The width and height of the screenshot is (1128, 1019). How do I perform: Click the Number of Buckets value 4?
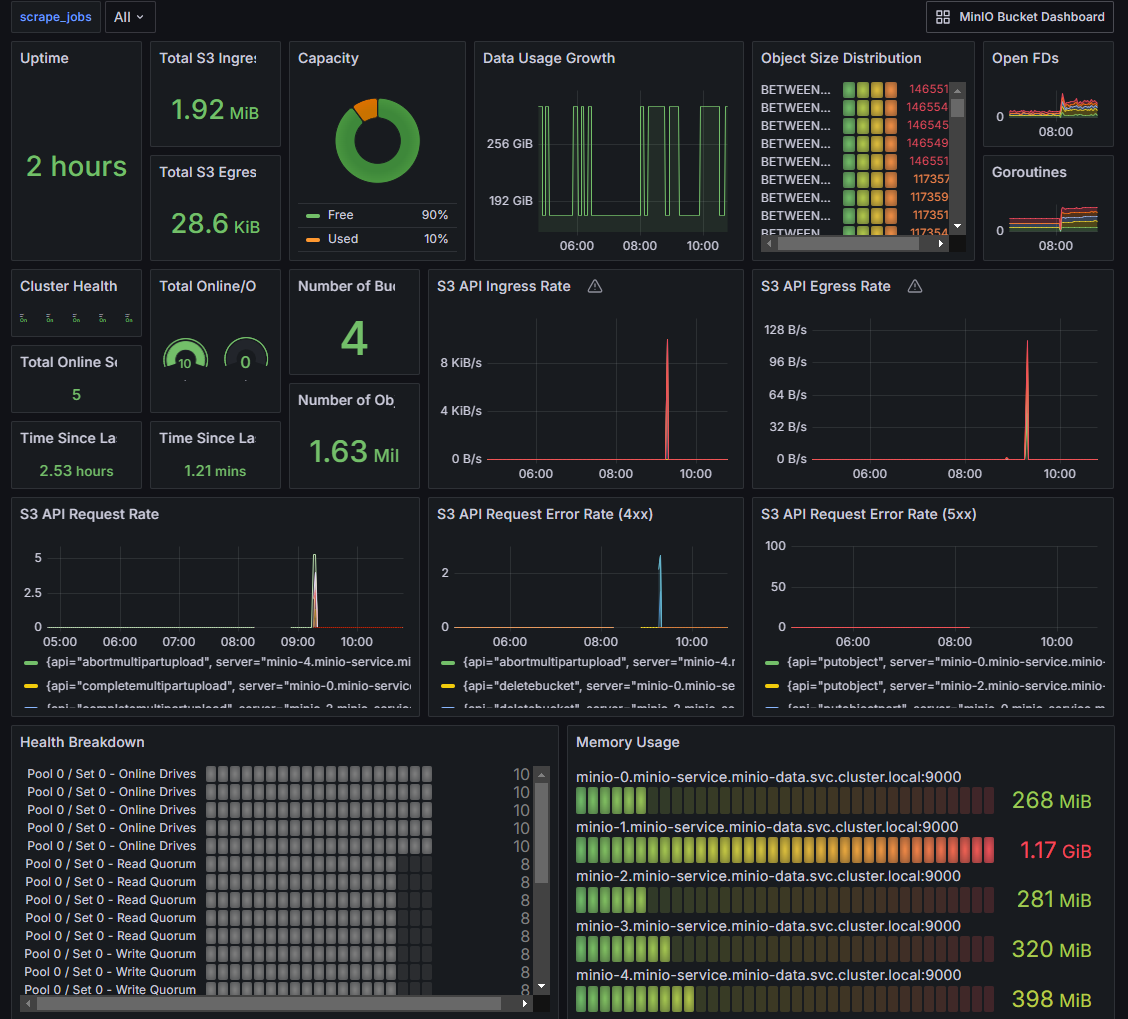[354, 338]
